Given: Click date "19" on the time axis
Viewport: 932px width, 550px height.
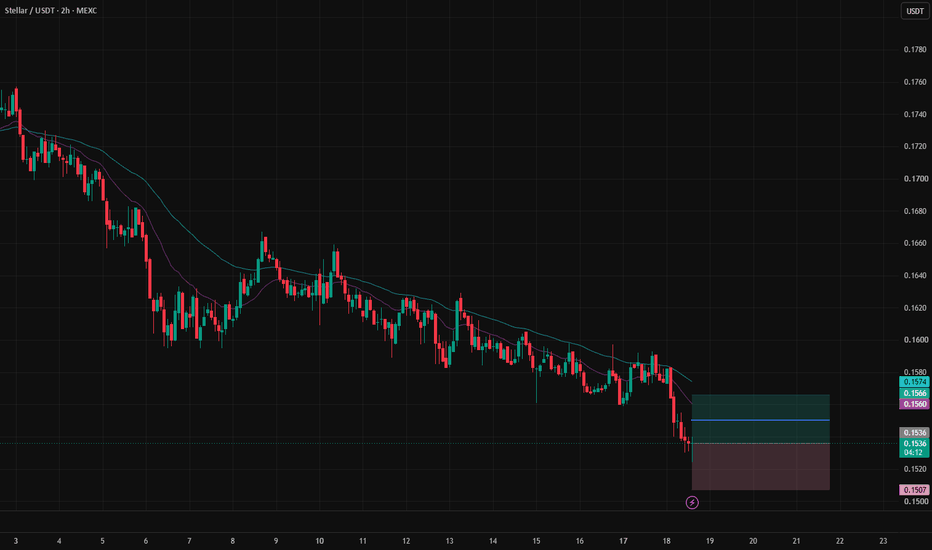Looking at the screenshot, I should click(710, 541).
